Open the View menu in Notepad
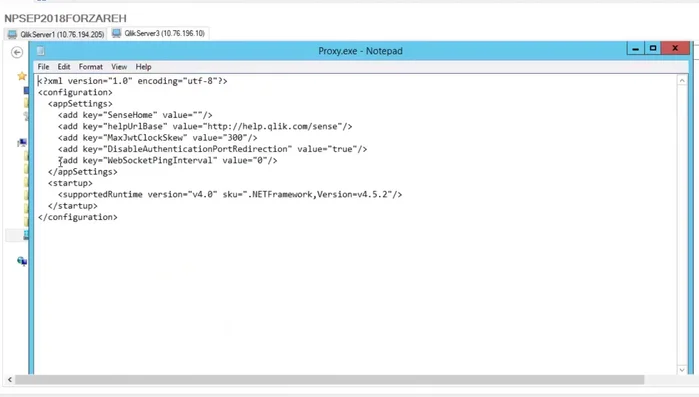Viewport: 699px width, 397px height. (119, 67)
